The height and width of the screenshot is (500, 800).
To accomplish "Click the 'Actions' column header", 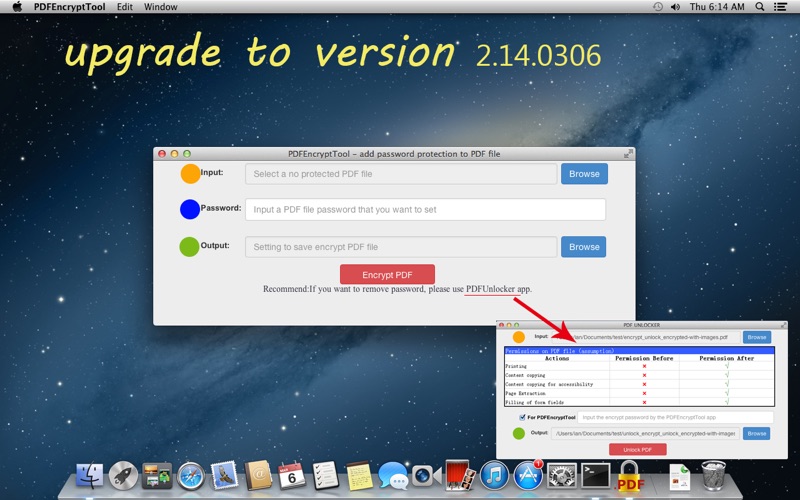I will coord(557,358).
